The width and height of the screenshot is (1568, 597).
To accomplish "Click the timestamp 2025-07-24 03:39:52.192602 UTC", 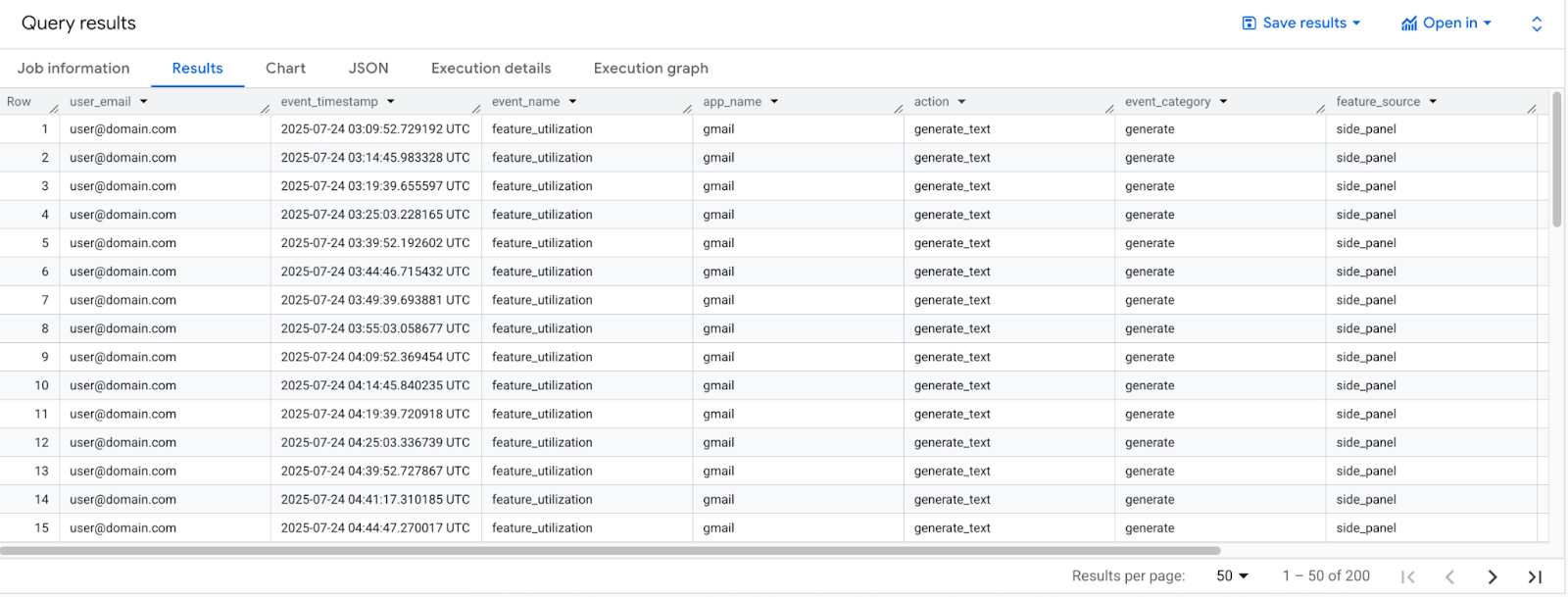I will [375, 243].
